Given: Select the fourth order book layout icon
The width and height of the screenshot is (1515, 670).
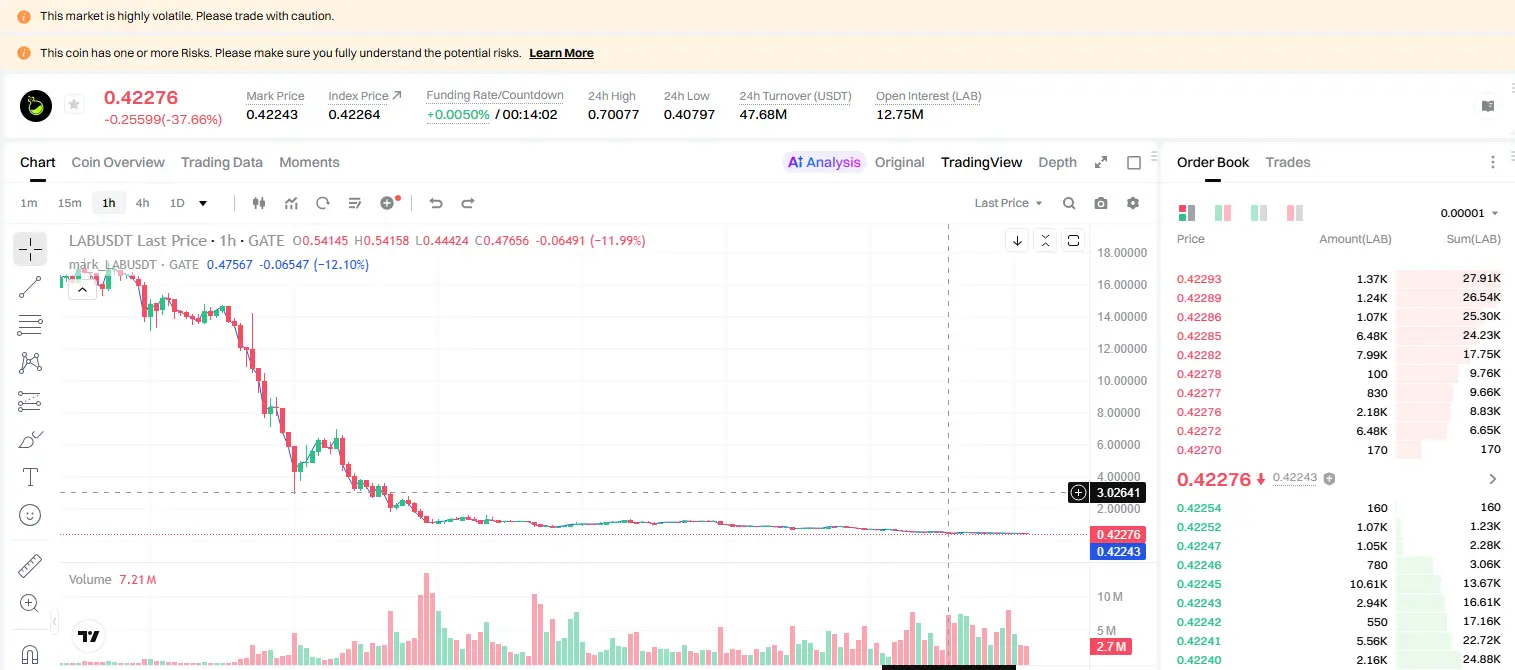Looking at the screenshot, I should click(1295, 213).
